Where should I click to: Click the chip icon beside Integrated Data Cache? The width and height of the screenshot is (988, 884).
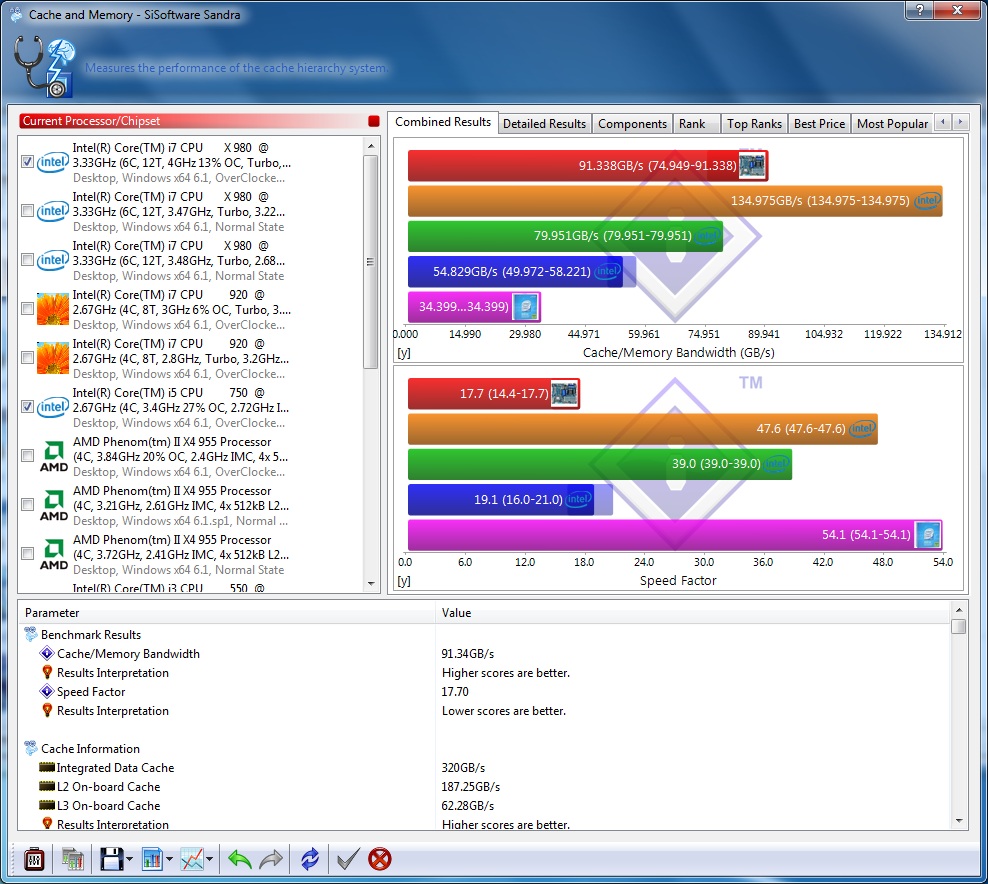coord(47,767)
